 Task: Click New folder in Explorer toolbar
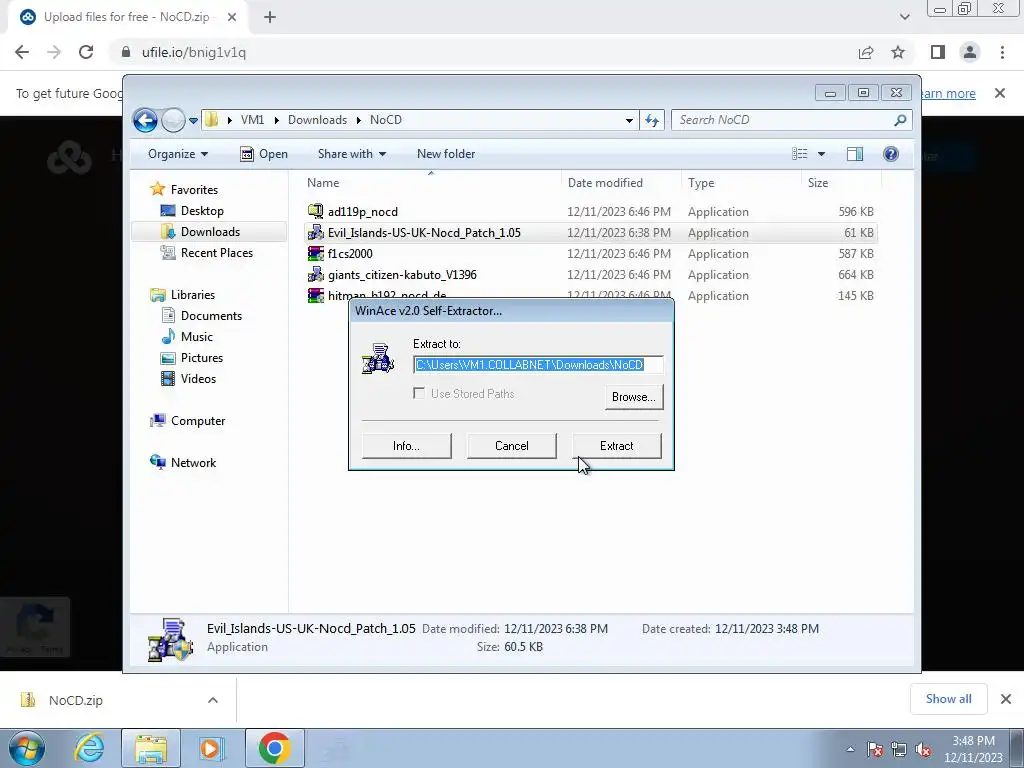446,154
